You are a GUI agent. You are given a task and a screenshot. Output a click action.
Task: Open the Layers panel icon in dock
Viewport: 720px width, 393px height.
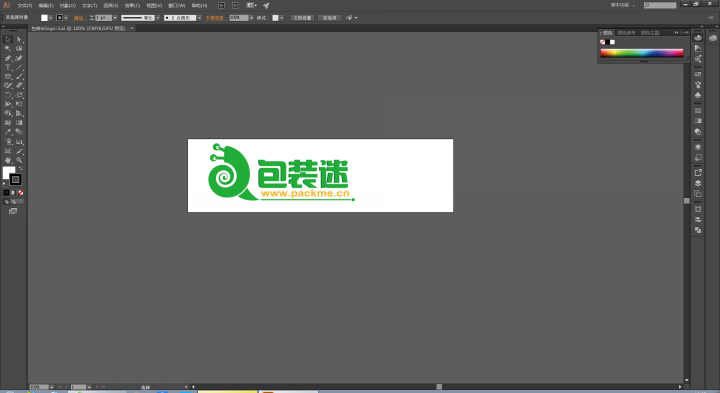point(698,183)
